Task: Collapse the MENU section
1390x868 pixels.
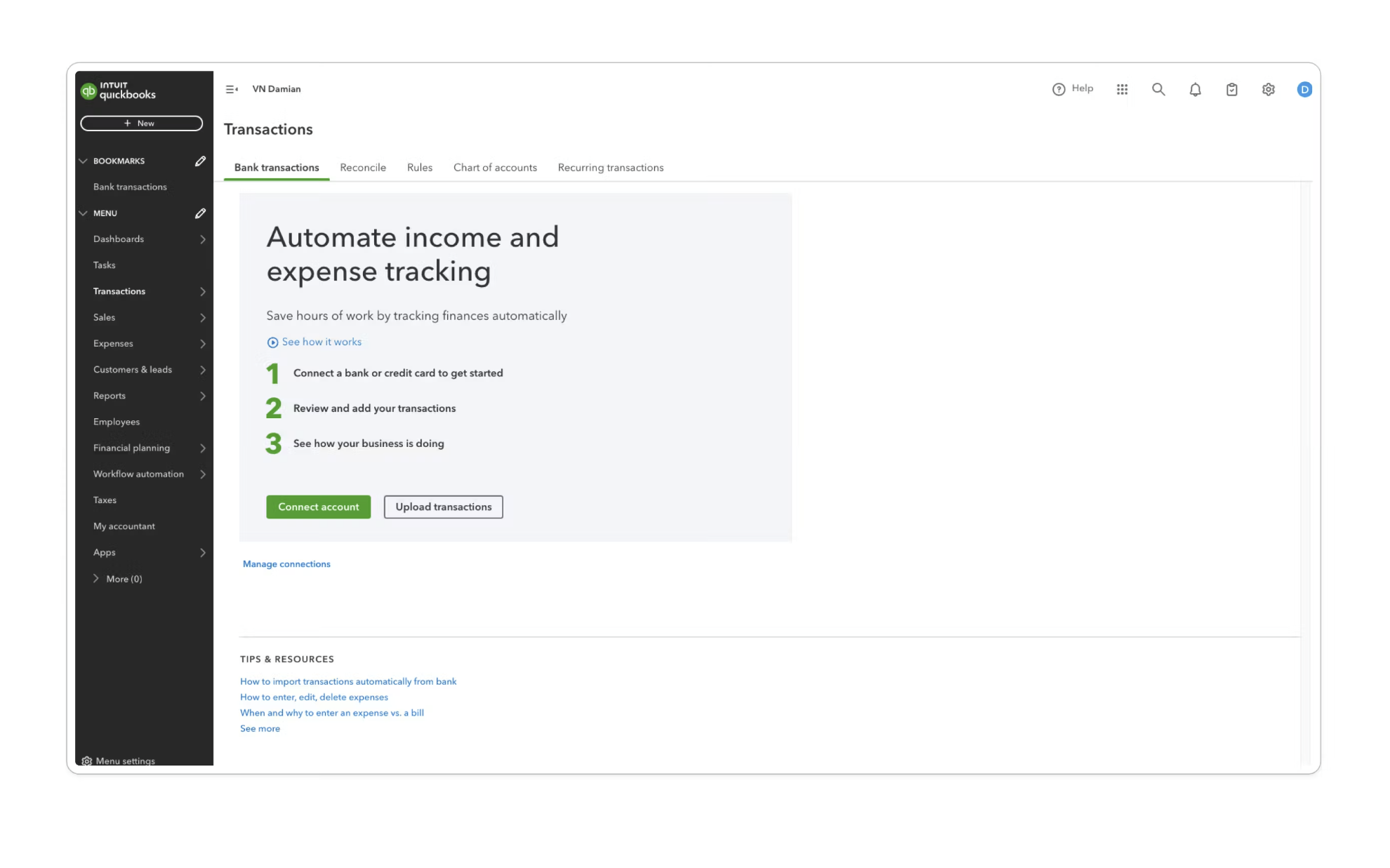Action: (84, 213)
